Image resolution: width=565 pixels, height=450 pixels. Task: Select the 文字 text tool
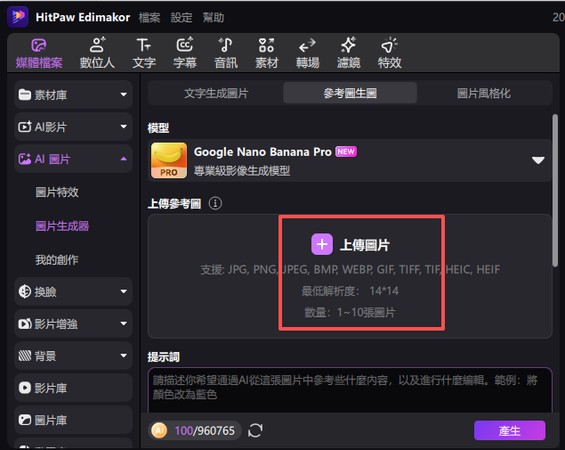click(x=144, y=54)
